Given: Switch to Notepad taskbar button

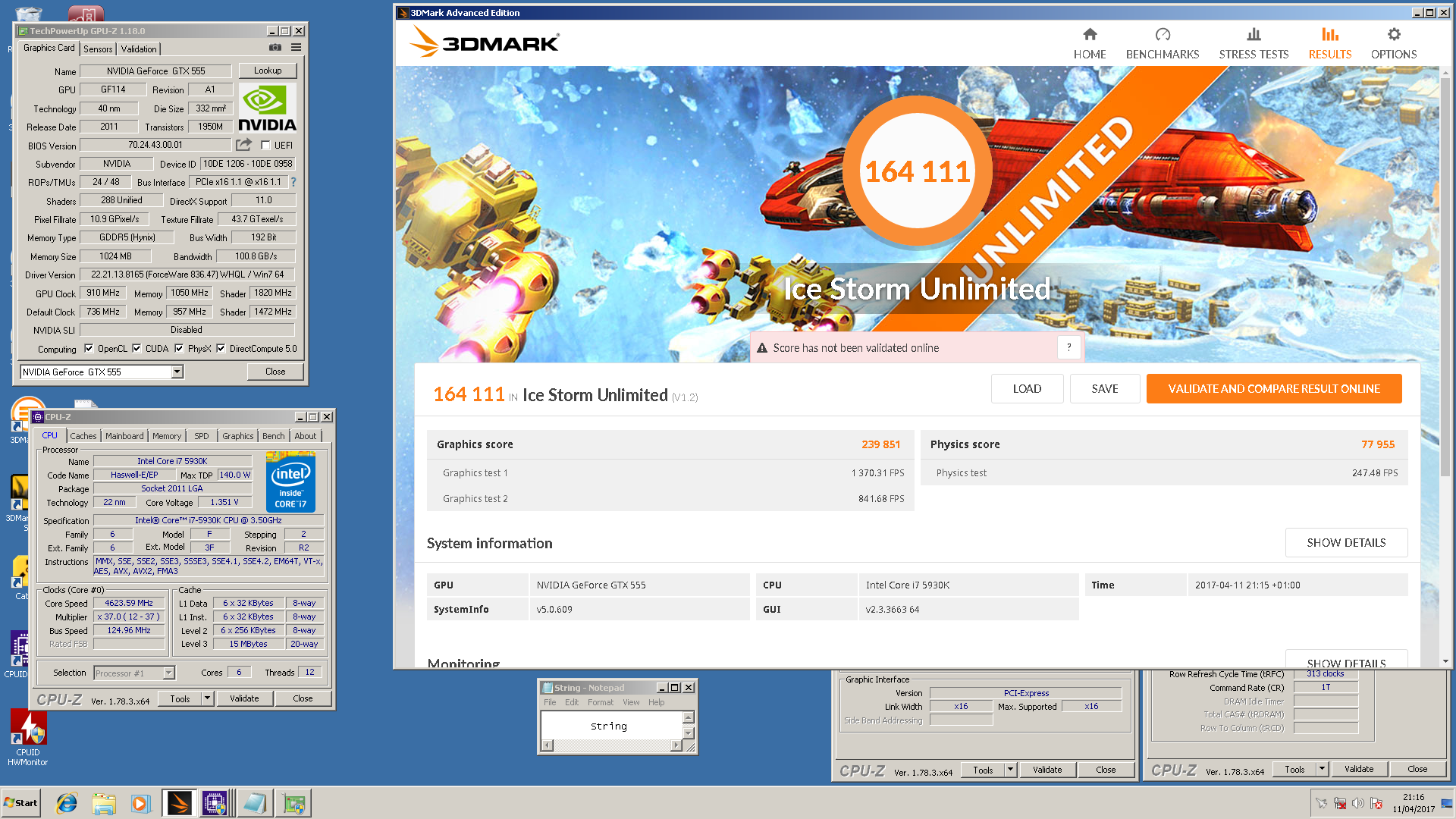Looking at the screenshot, I should tap(254, 803).
